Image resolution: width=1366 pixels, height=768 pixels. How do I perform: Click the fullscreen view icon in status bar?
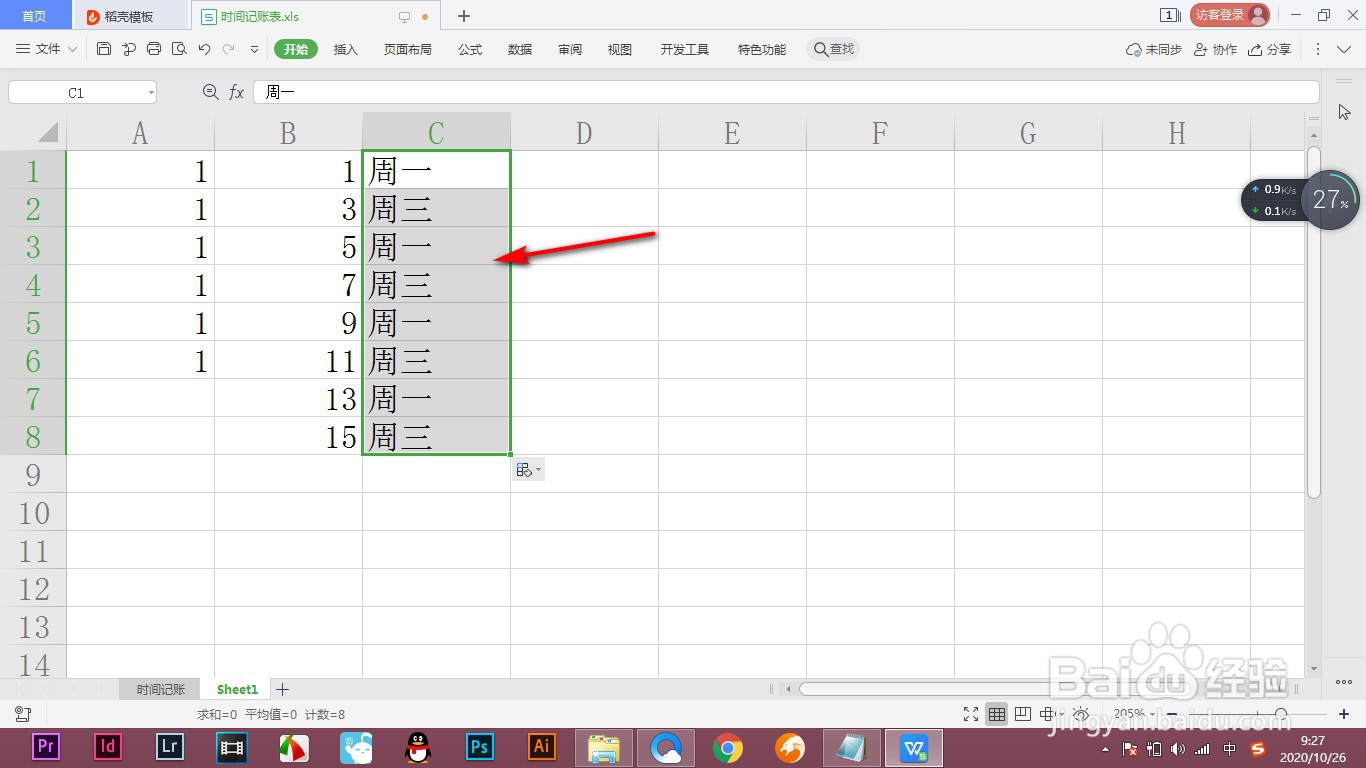pos(971,714)
